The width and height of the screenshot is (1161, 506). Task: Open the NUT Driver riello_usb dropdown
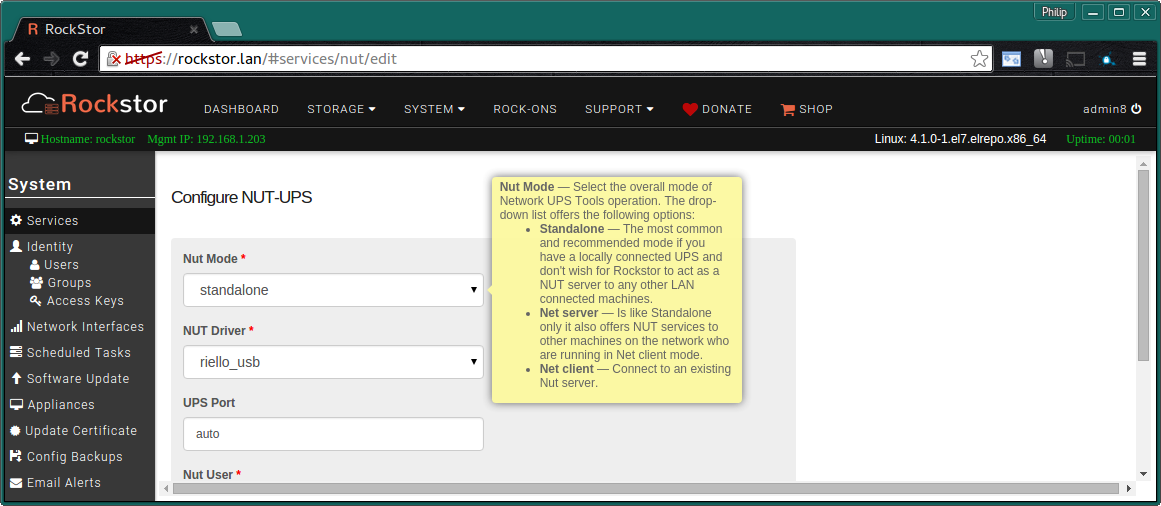tap(333, 362)
